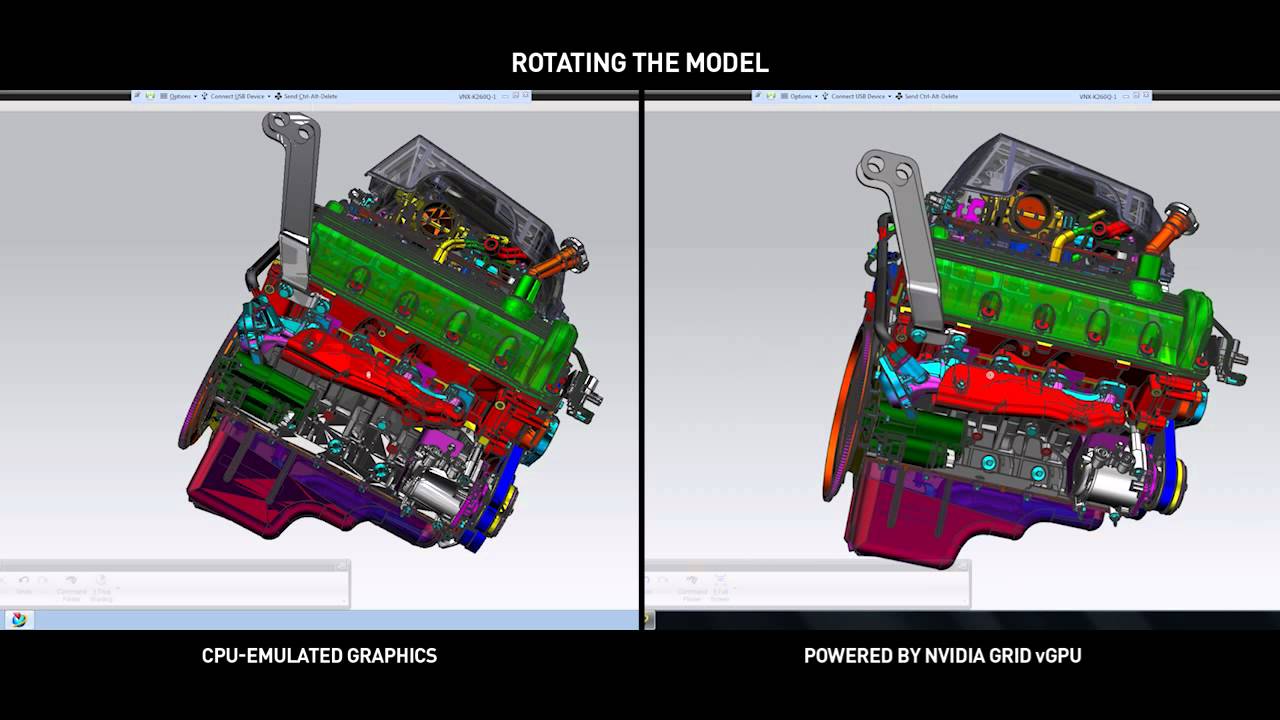The image size is (1280, 720).
Task: Click the pin icon in left window toolbar
Action: point(138,96)
